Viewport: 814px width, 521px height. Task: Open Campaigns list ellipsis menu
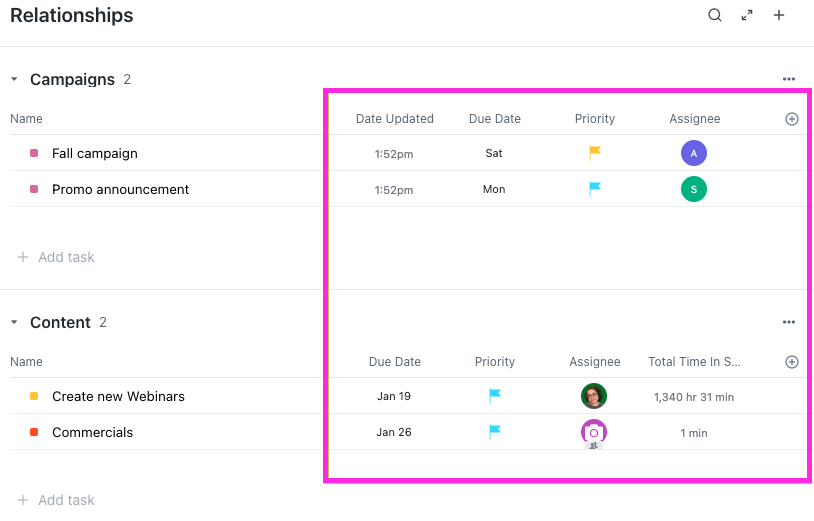789,79
